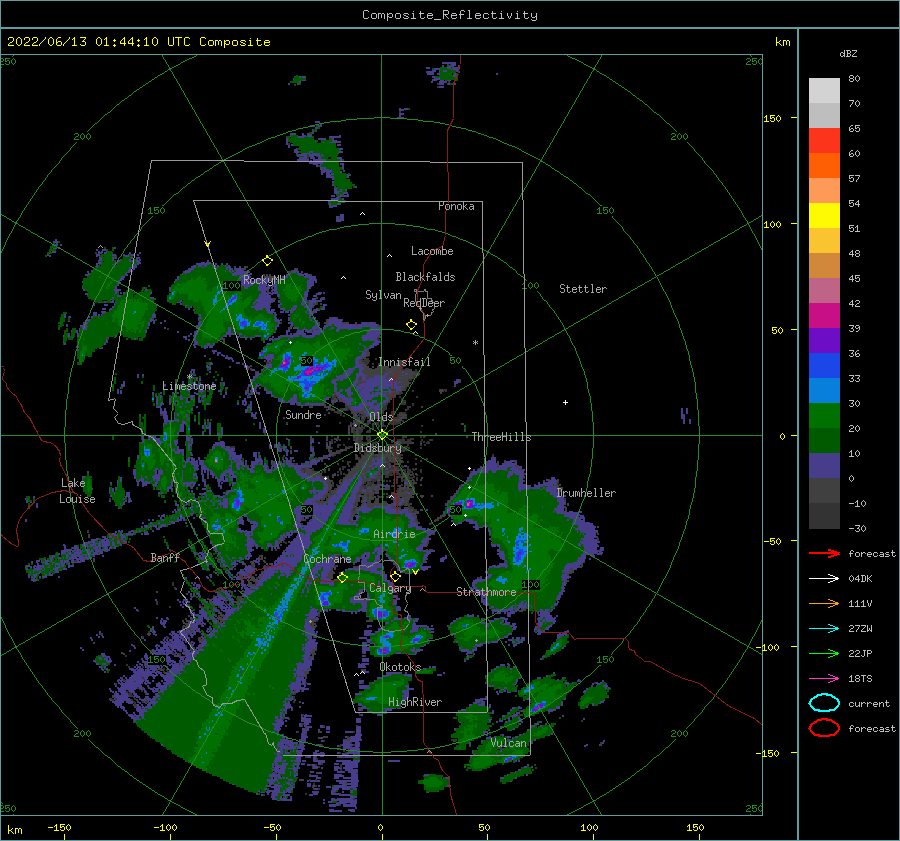
Task: Click the Sundre town label
Action: 303,414
